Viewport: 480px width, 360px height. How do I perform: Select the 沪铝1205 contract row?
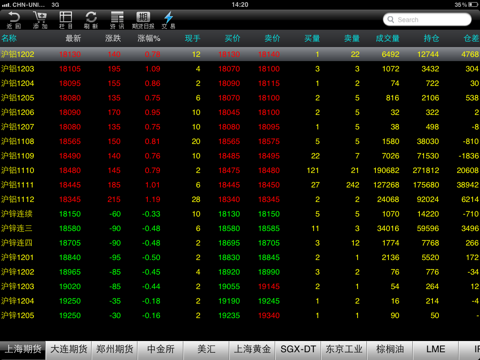[x=240, y=98]
